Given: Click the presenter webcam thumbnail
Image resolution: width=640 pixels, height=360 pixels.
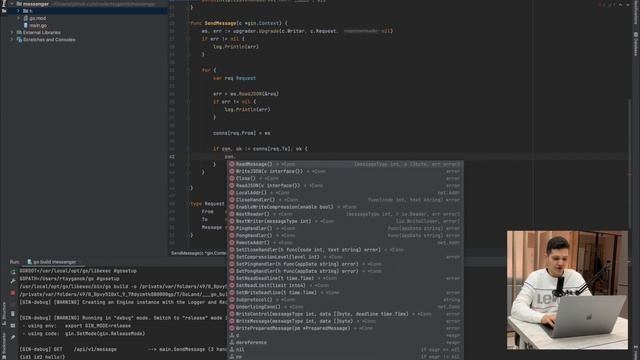Looking at the screenshot, I should pos(567,290).
